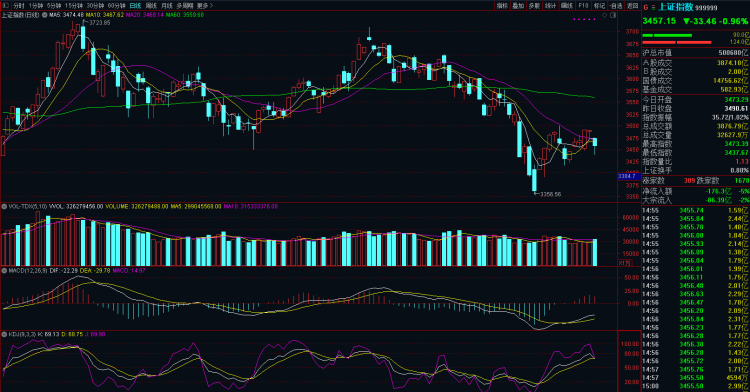This screenshot has height=392, width=750.
Task: Click the diamond icon above price axis
Action: 605,15
